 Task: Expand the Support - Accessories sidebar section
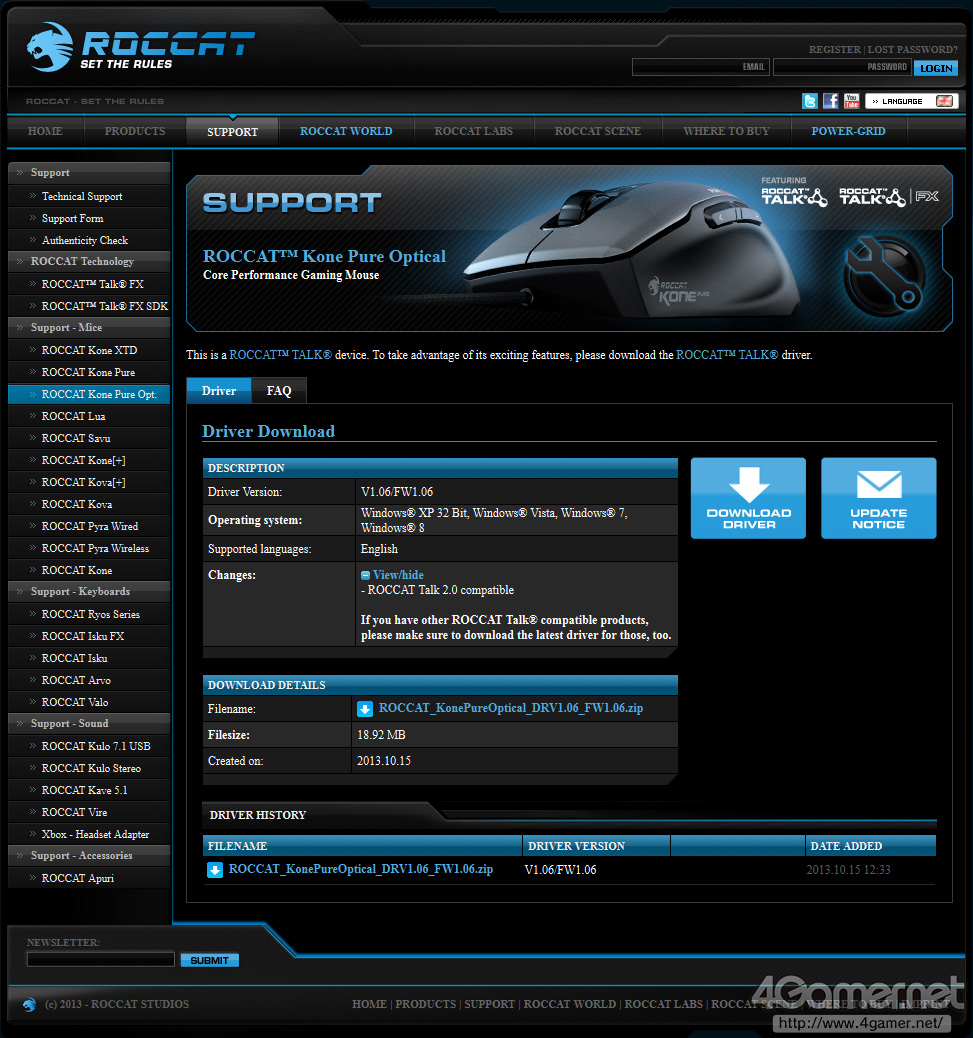coord(89,855)
